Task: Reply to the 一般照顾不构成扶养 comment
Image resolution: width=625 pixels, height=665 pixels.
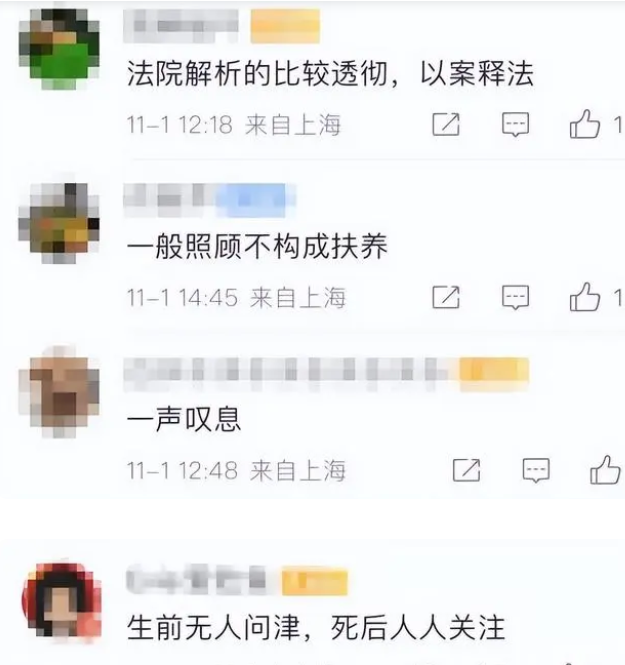Action: coord(515,297)
